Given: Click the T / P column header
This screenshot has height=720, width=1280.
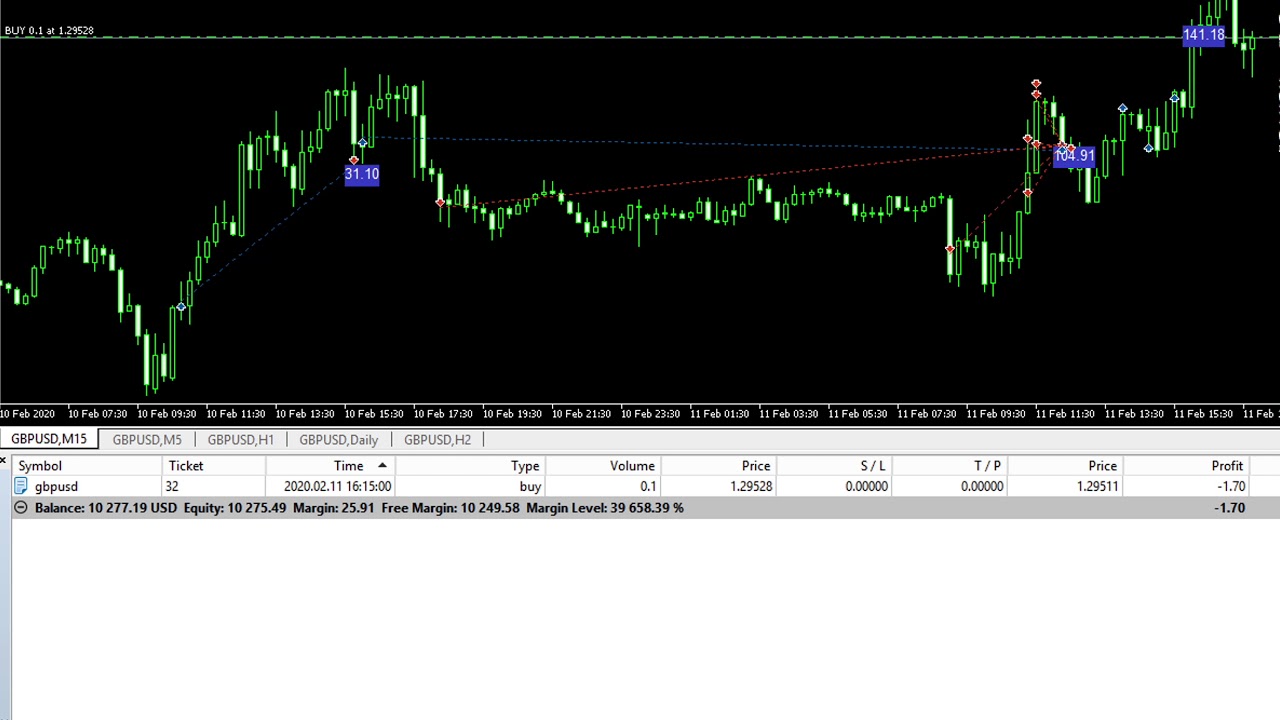Looking at the screenshot, I should point(949,466).
